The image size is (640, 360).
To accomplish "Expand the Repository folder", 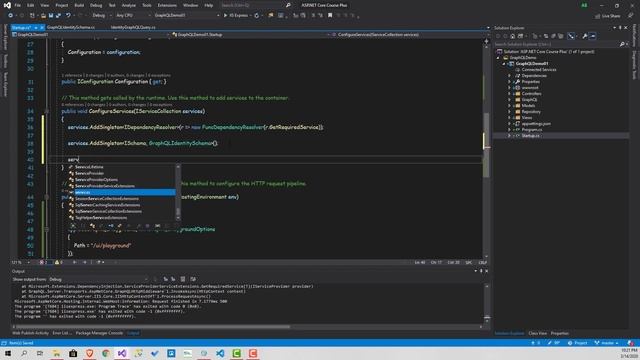I will (509, 112).
